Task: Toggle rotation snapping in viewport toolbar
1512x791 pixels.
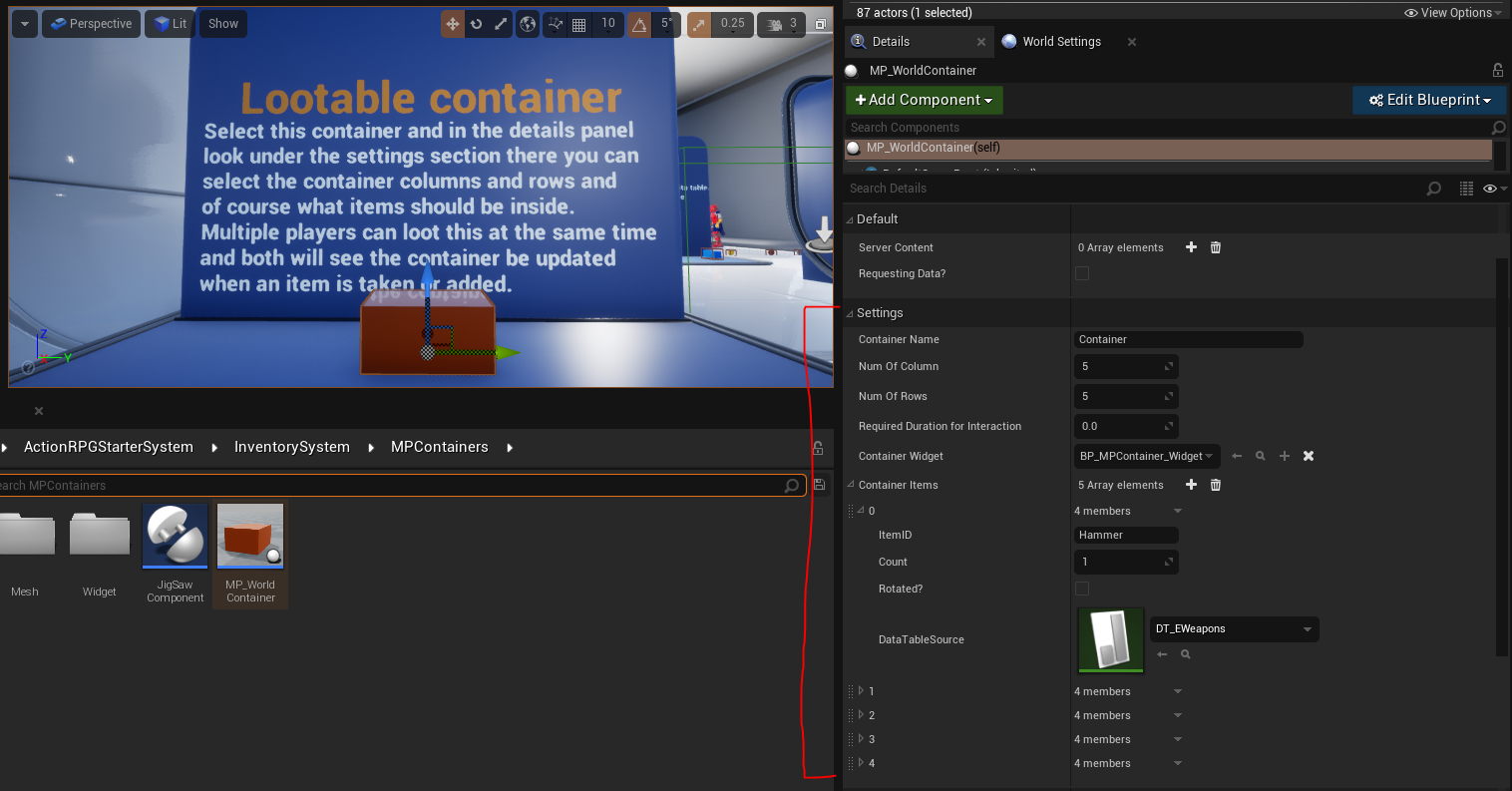Action: point(639,24)
